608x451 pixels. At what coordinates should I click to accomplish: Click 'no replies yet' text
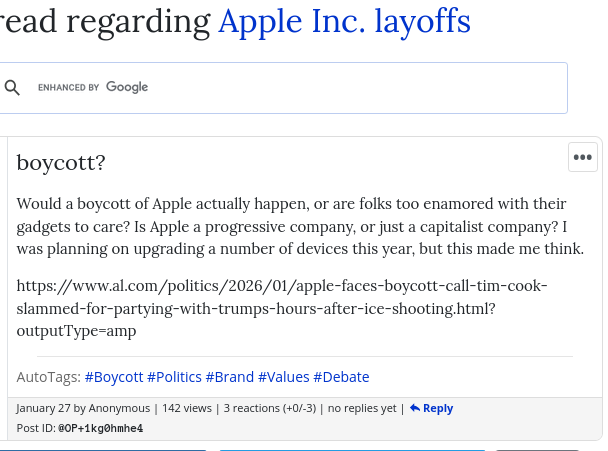362,408
